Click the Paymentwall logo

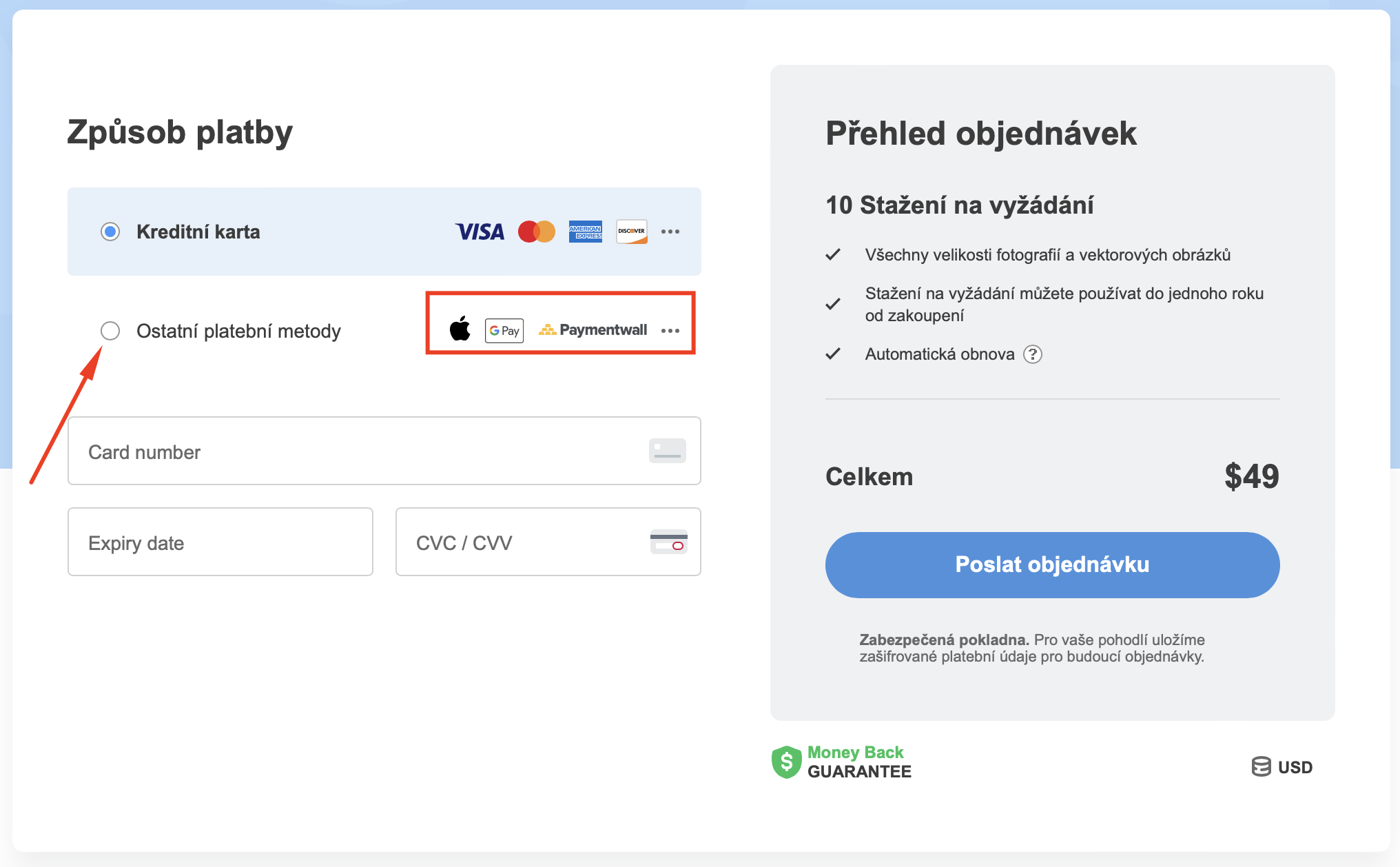click(593, 329)
